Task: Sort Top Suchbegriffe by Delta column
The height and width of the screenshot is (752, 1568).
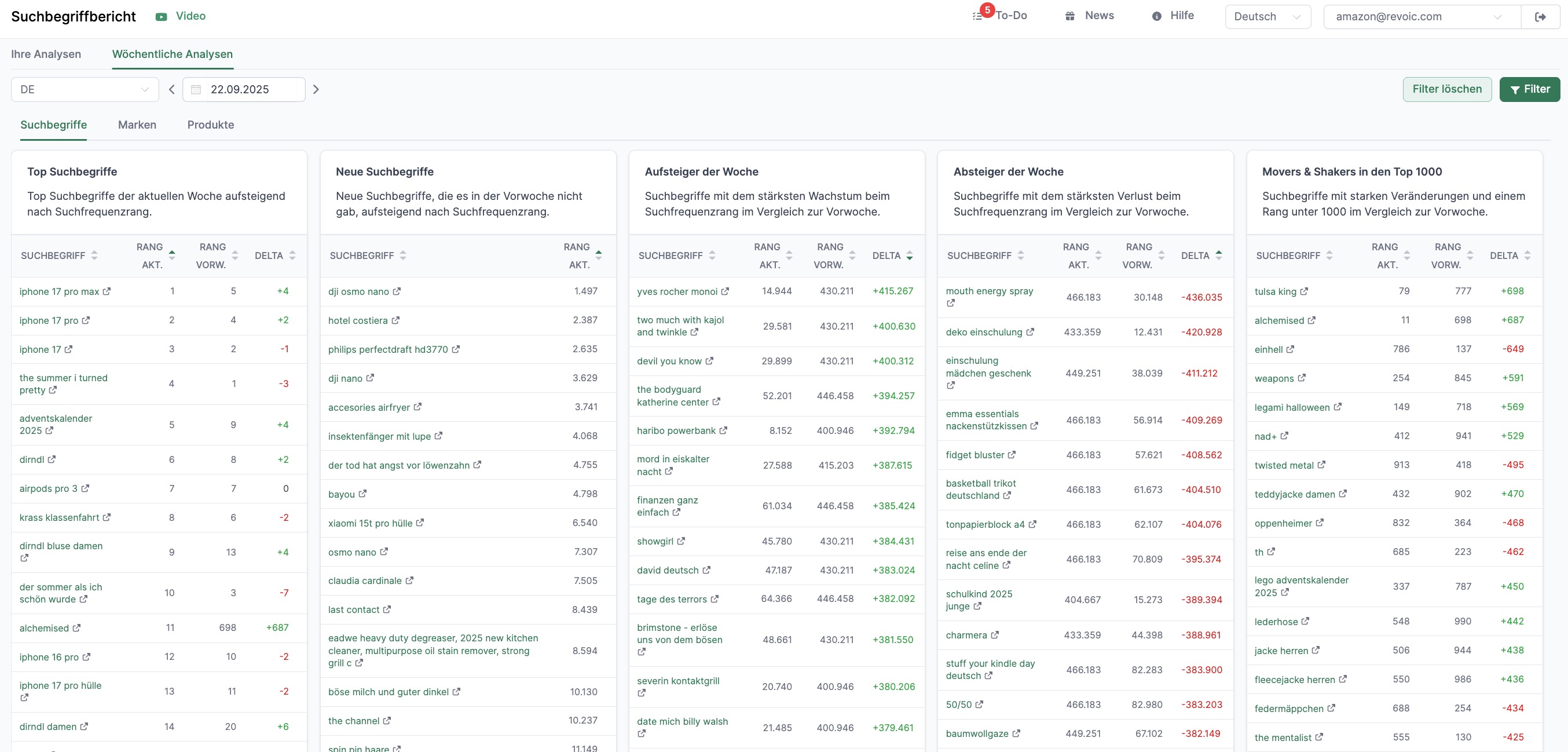Action: click(x=293, y=255)
